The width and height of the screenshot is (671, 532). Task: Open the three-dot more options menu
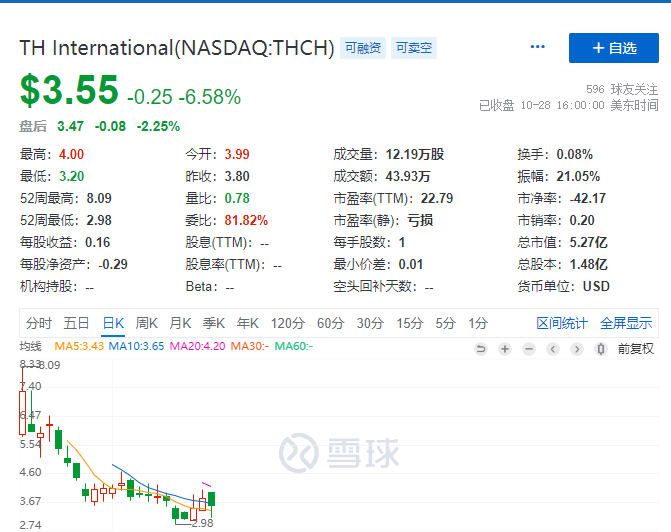pos(538,47)
